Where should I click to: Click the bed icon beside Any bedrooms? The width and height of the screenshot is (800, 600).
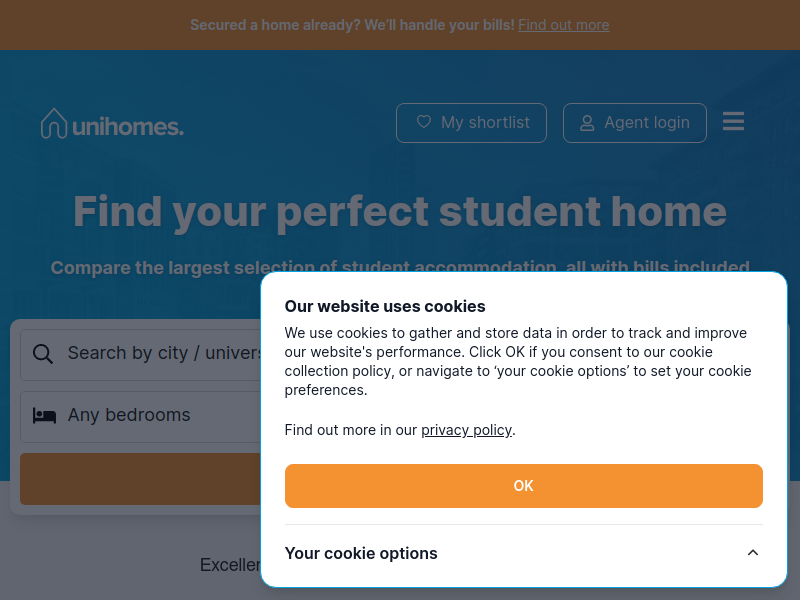click(44, 415)
